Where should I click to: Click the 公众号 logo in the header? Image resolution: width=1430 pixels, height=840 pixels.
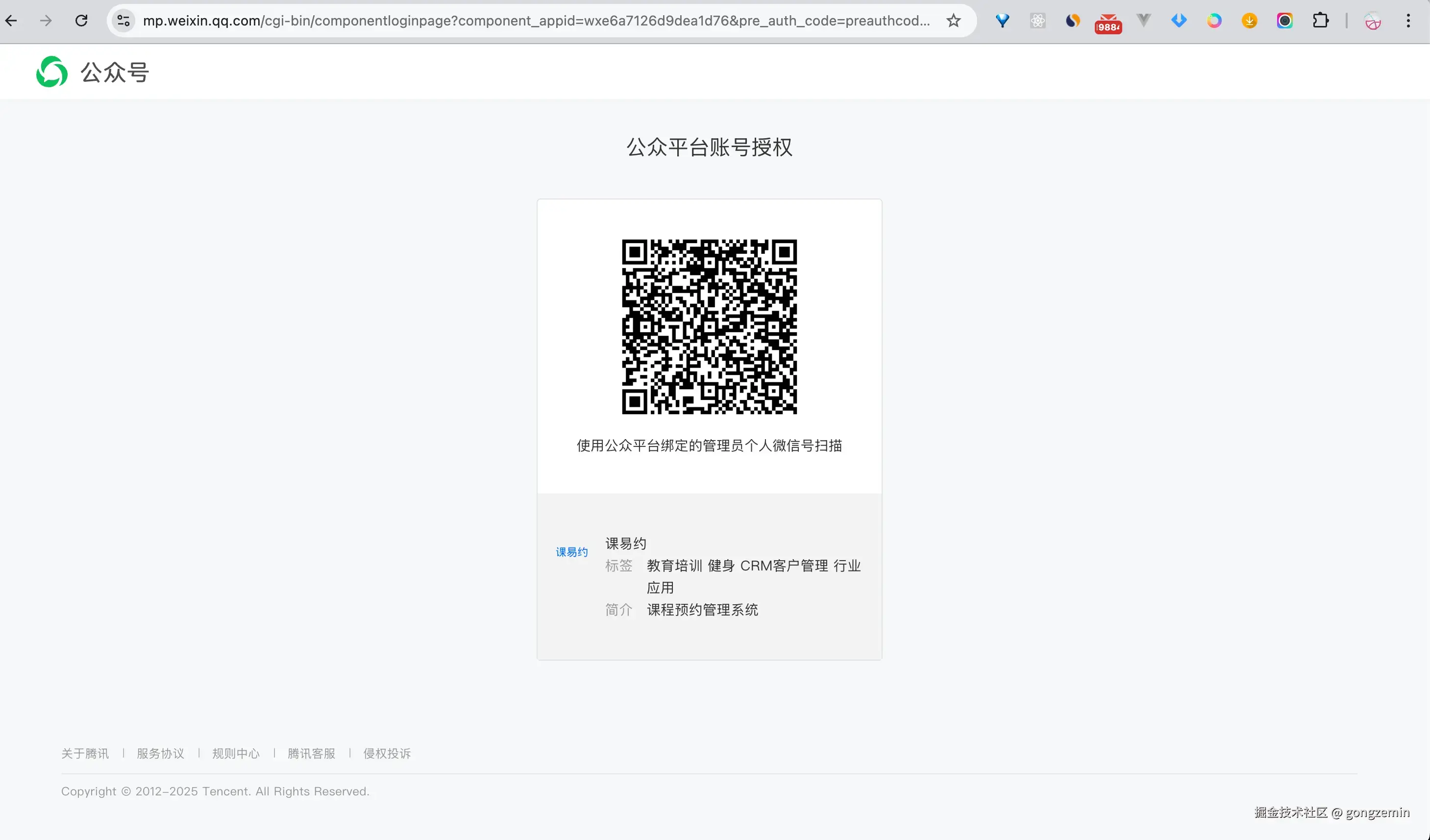tap(93, 72)
